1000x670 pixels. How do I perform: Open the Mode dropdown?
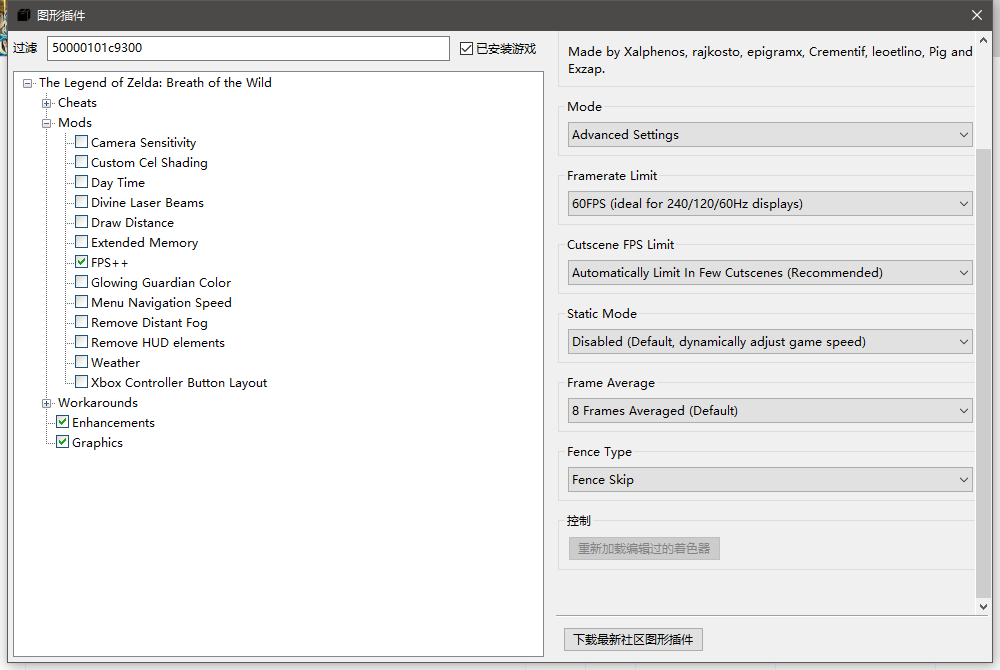(769, 135)
